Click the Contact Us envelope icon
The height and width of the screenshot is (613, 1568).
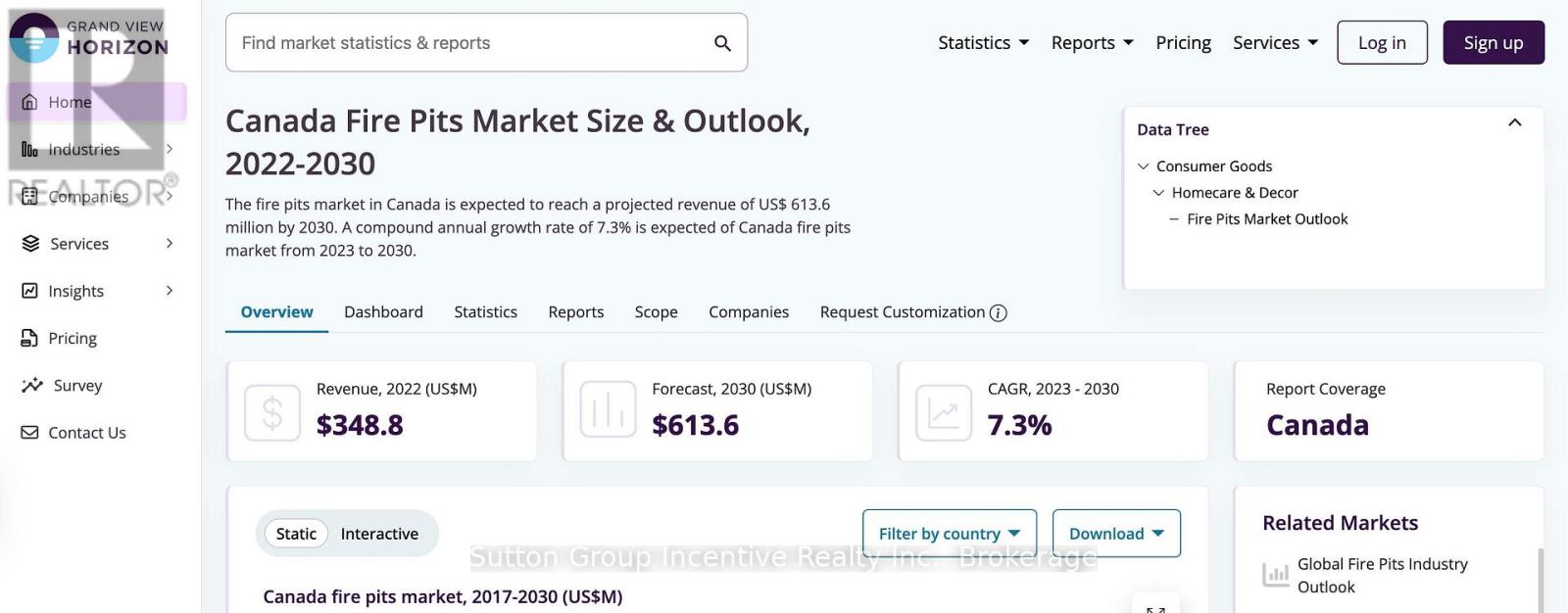coord(30,433)
